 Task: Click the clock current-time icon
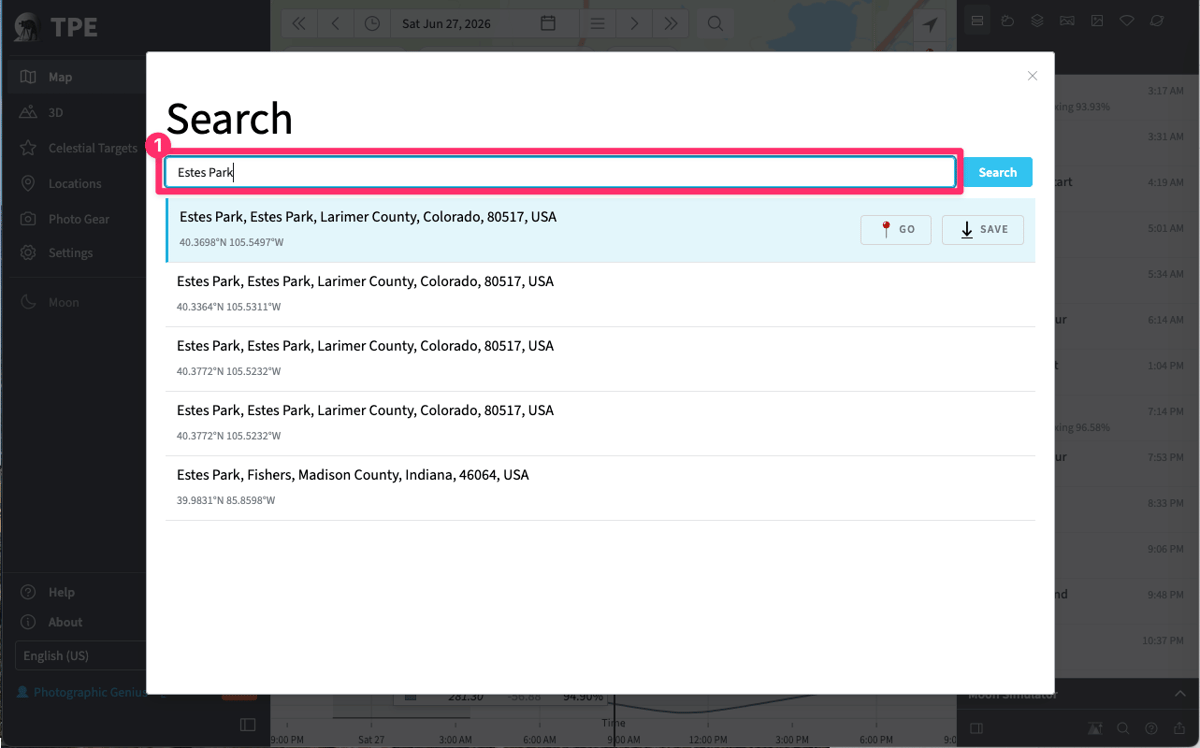(372, 24)
